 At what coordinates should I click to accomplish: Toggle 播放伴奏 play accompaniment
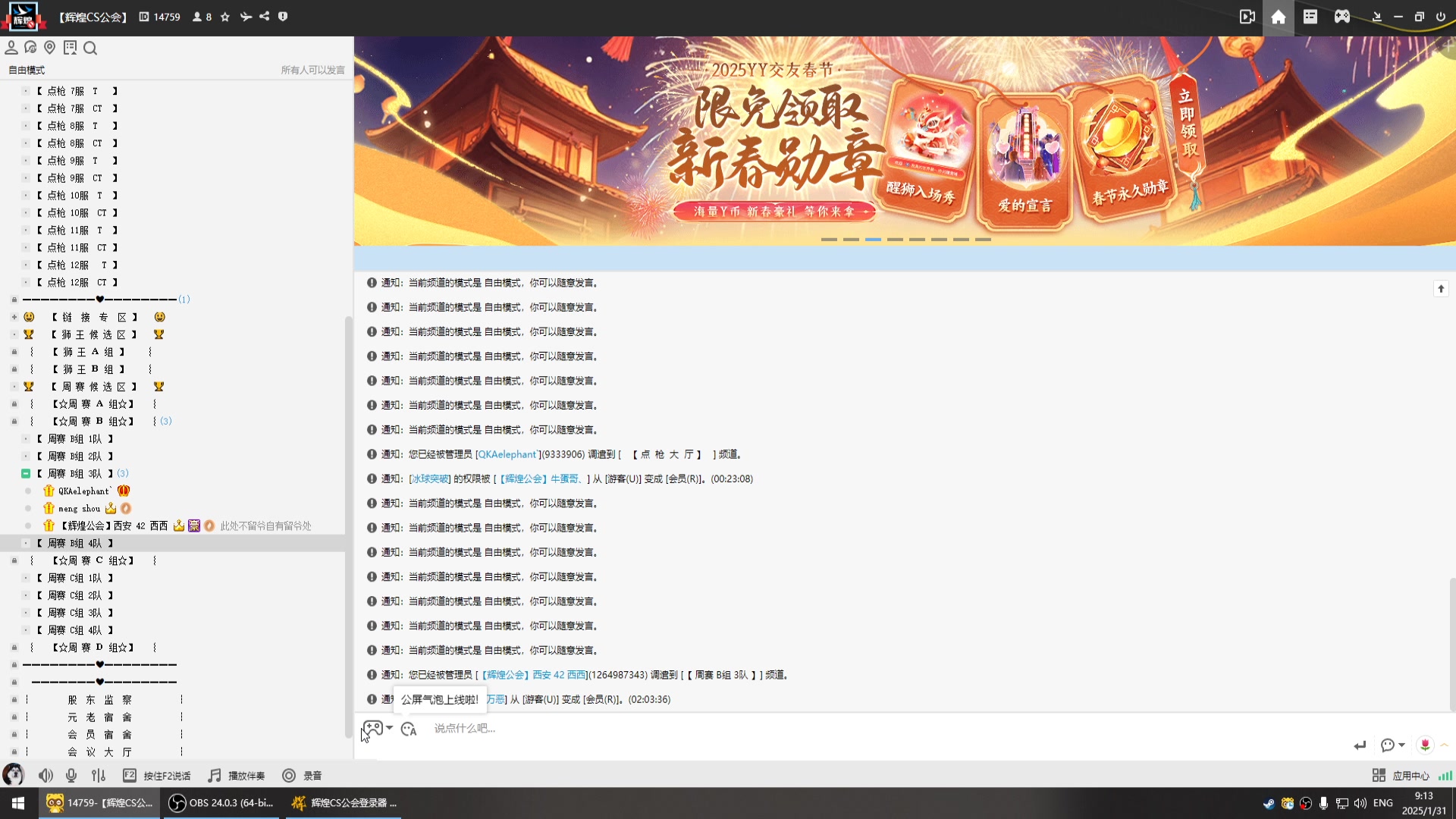pos(237,775)
